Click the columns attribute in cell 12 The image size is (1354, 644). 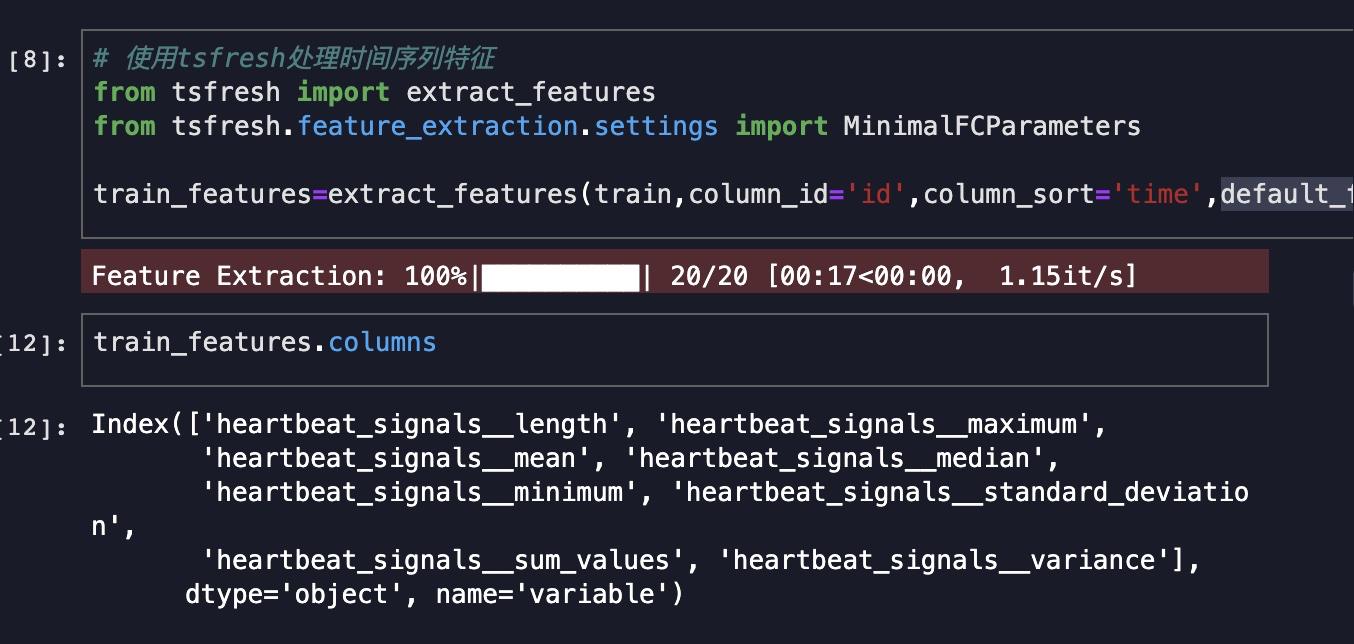coord(382,342)
